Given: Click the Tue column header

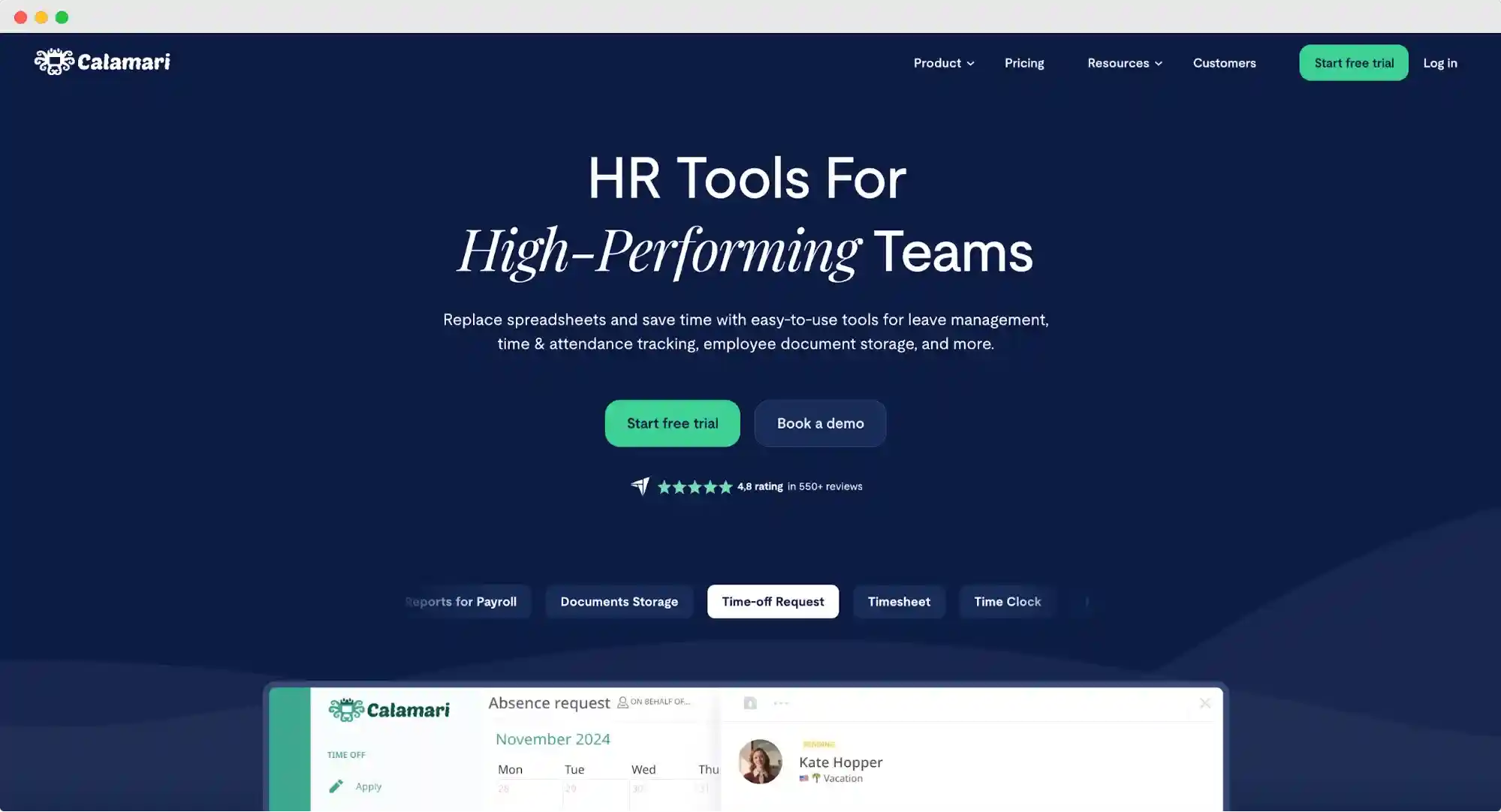Looking at the screenshot, I should pyautogui.click(x=574, y=769).
